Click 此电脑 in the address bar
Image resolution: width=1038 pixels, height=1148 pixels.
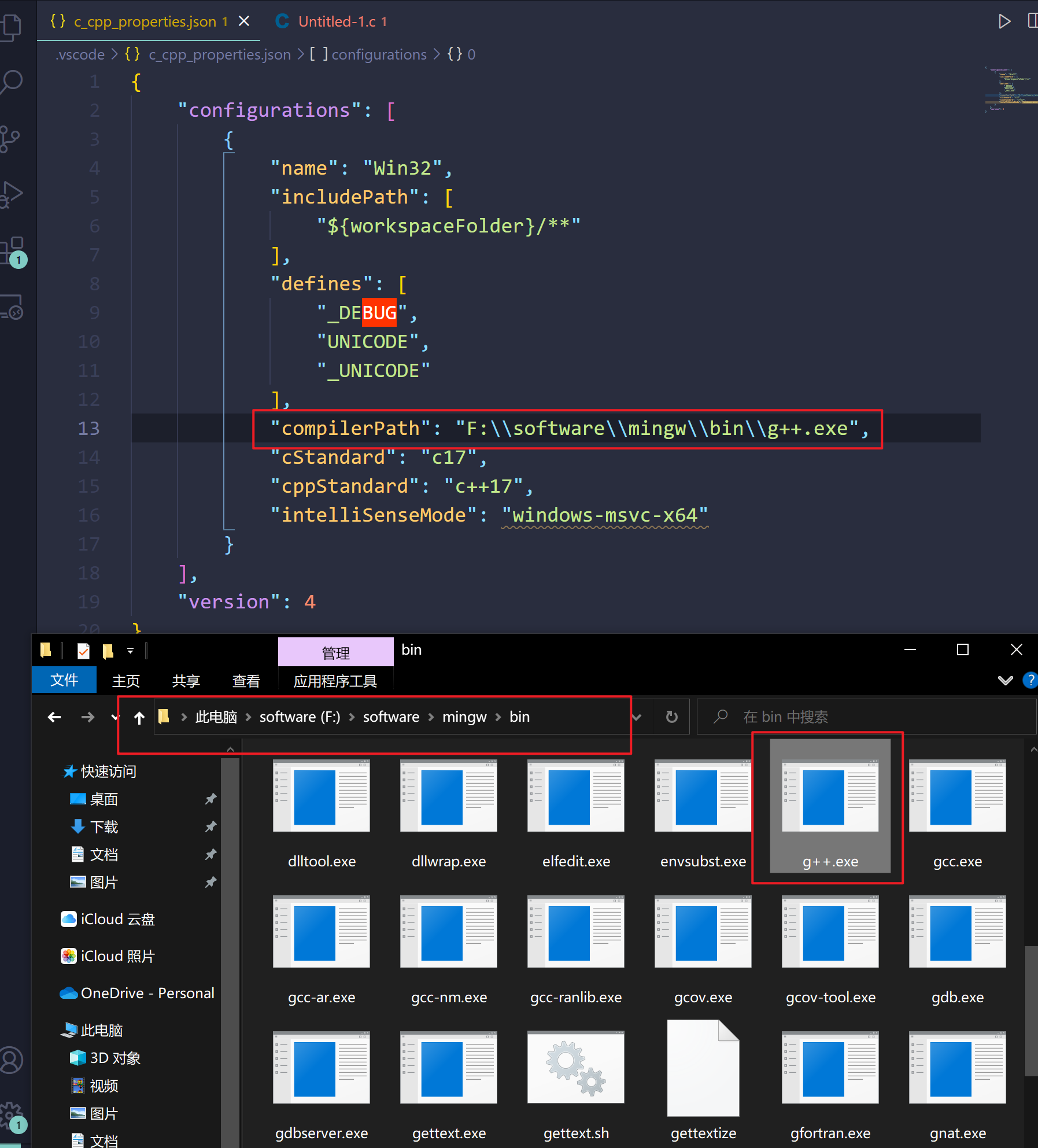[216, 717]
